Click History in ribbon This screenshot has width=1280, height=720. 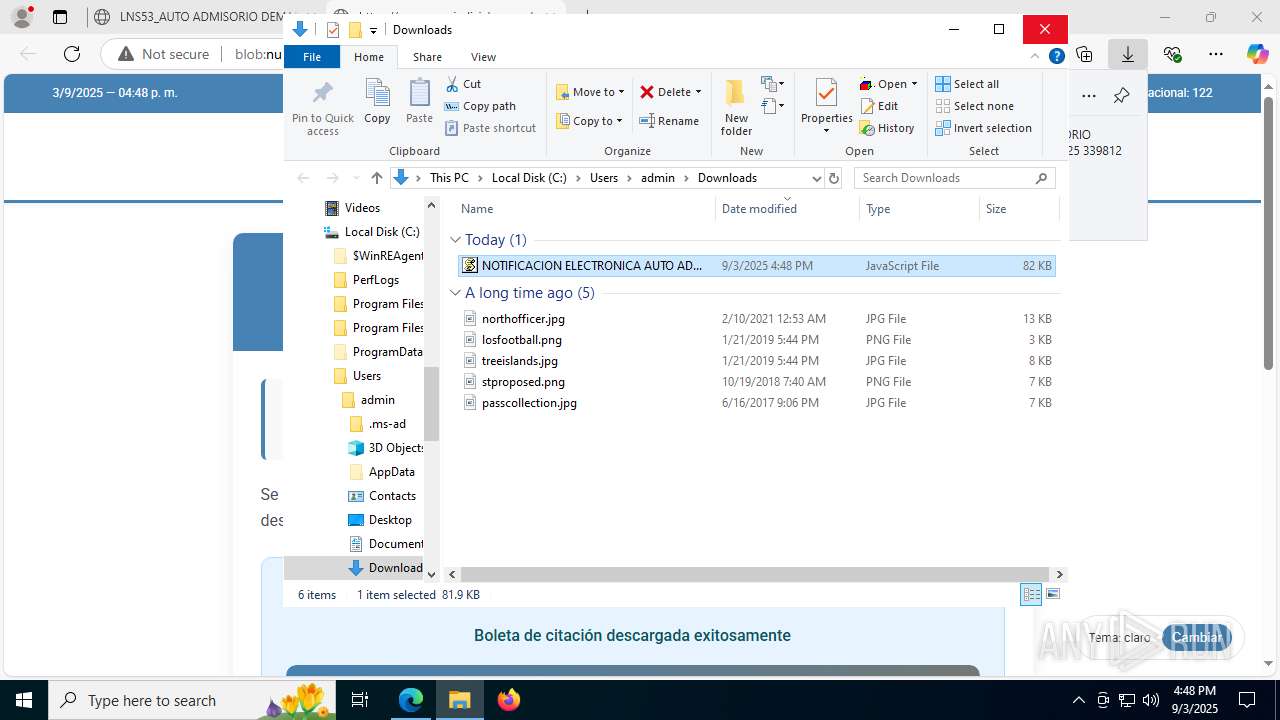(887, 128)
